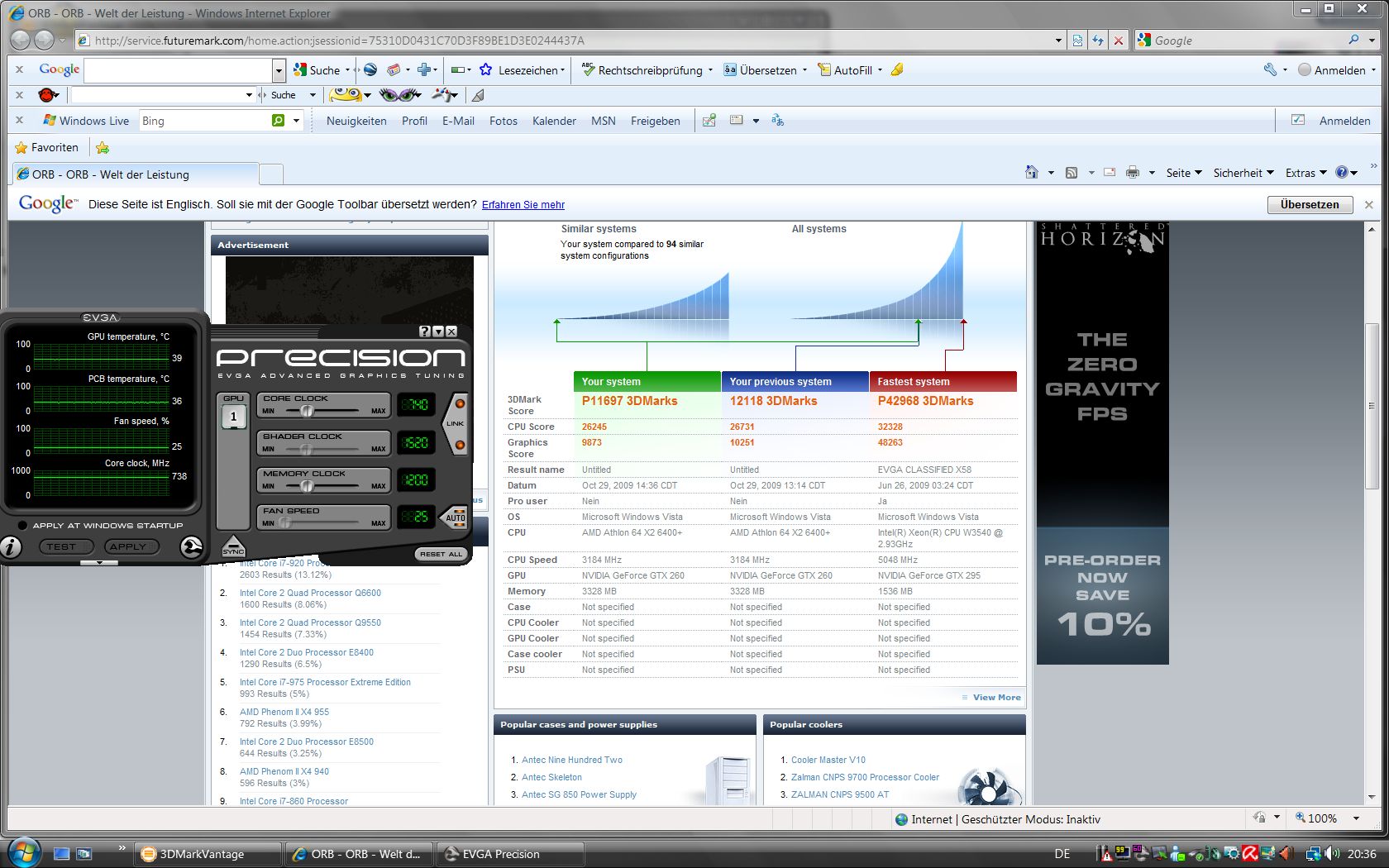Image resolution: width=1389 pixels, height=868 pixels.
Task: Click the yellow smiley toolbar icon
Action: click(x=346, y=95)
